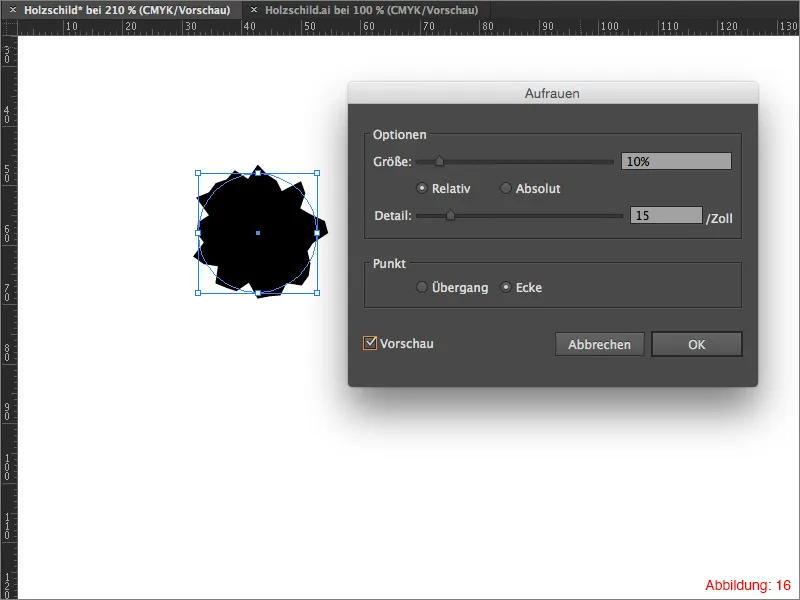
Task: Click the Punkt group label
Action: [389, 264]
